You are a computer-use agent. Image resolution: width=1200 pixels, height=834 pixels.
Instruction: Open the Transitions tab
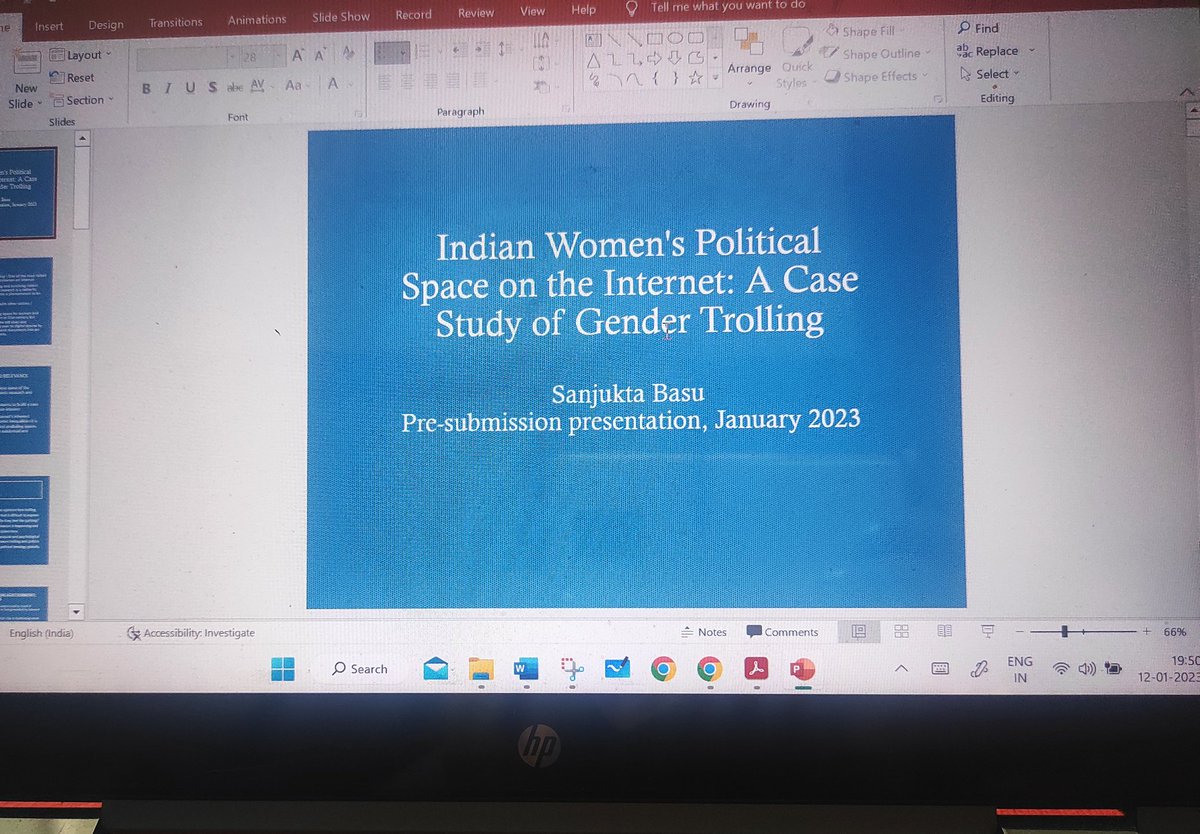click(175, 22)
